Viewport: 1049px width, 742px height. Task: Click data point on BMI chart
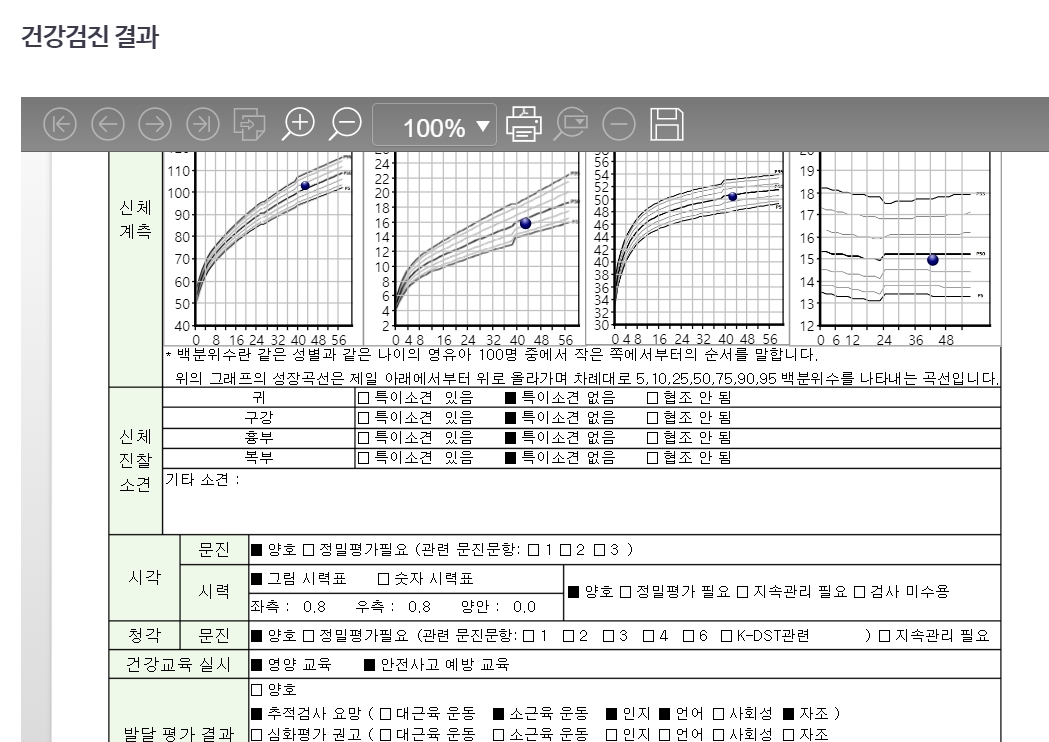tap(933, 260)
